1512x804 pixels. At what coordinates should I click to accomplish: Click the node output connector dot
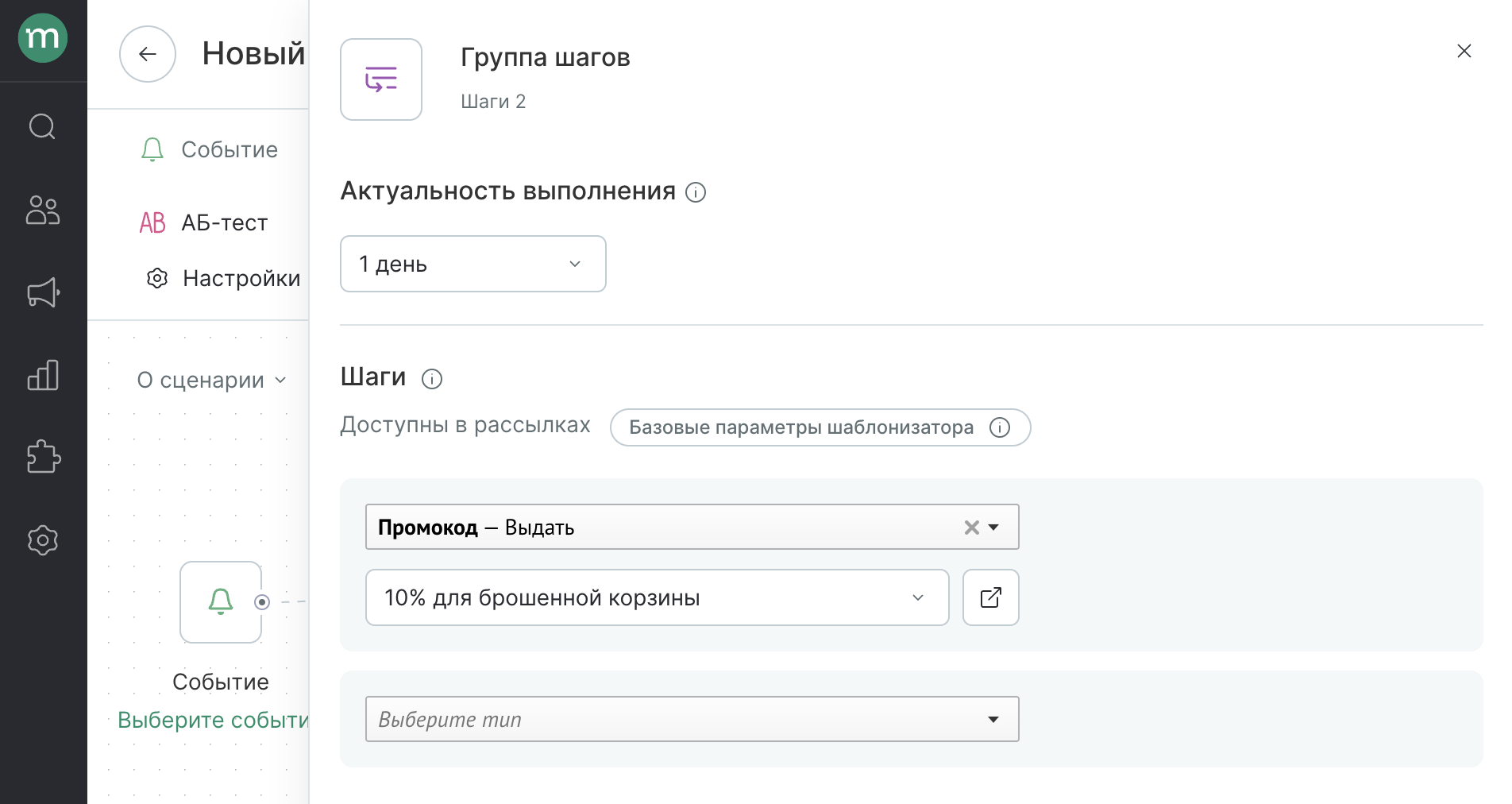(x=262, y=602)
